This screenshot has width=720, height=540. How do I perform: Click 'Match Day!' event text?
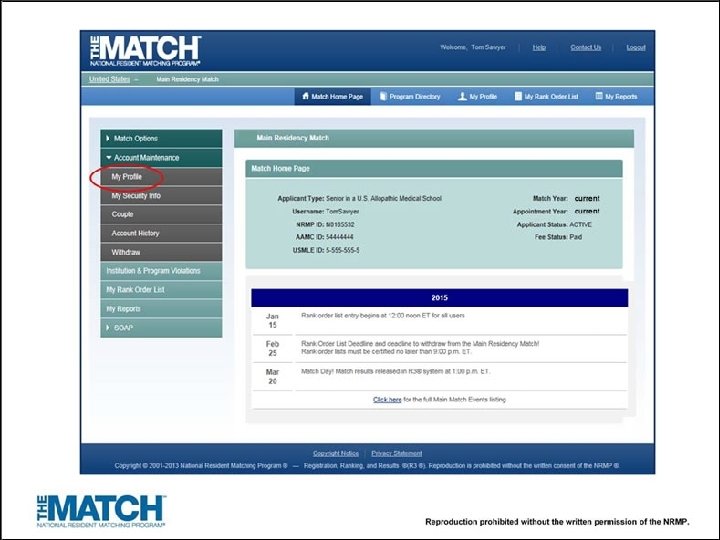395,371
